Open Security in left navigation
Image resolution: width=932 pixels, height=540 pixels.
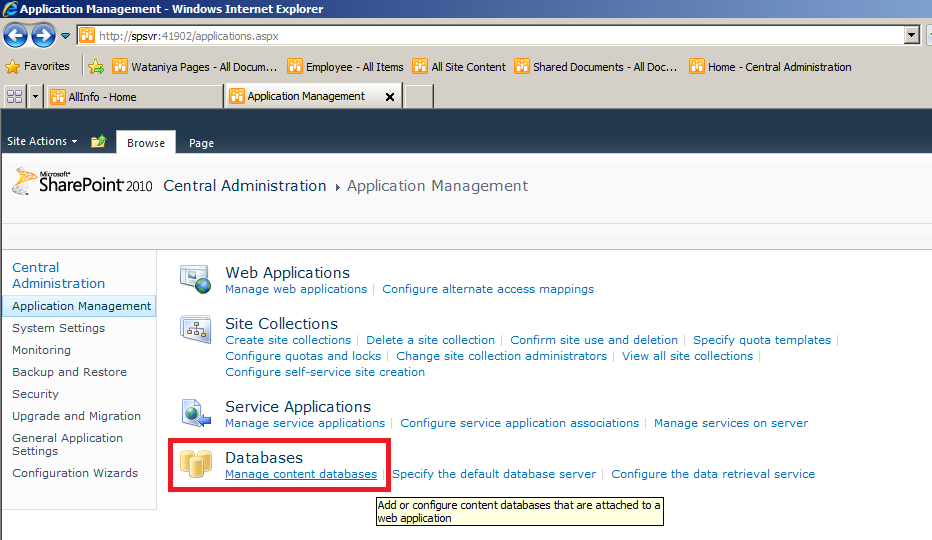tap(35, 394)
